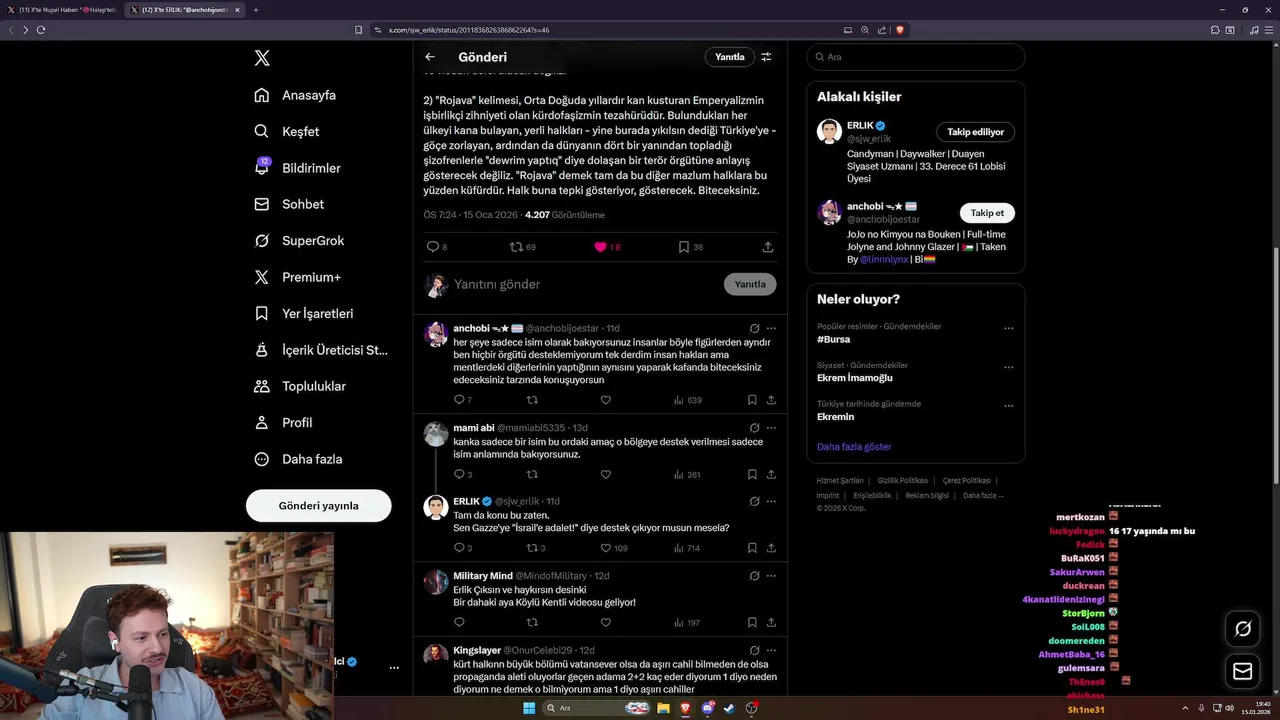Screen dimensions: 1280x720
Task: Bookmark anchobi's reply
Action: click(x=752, y=400)
